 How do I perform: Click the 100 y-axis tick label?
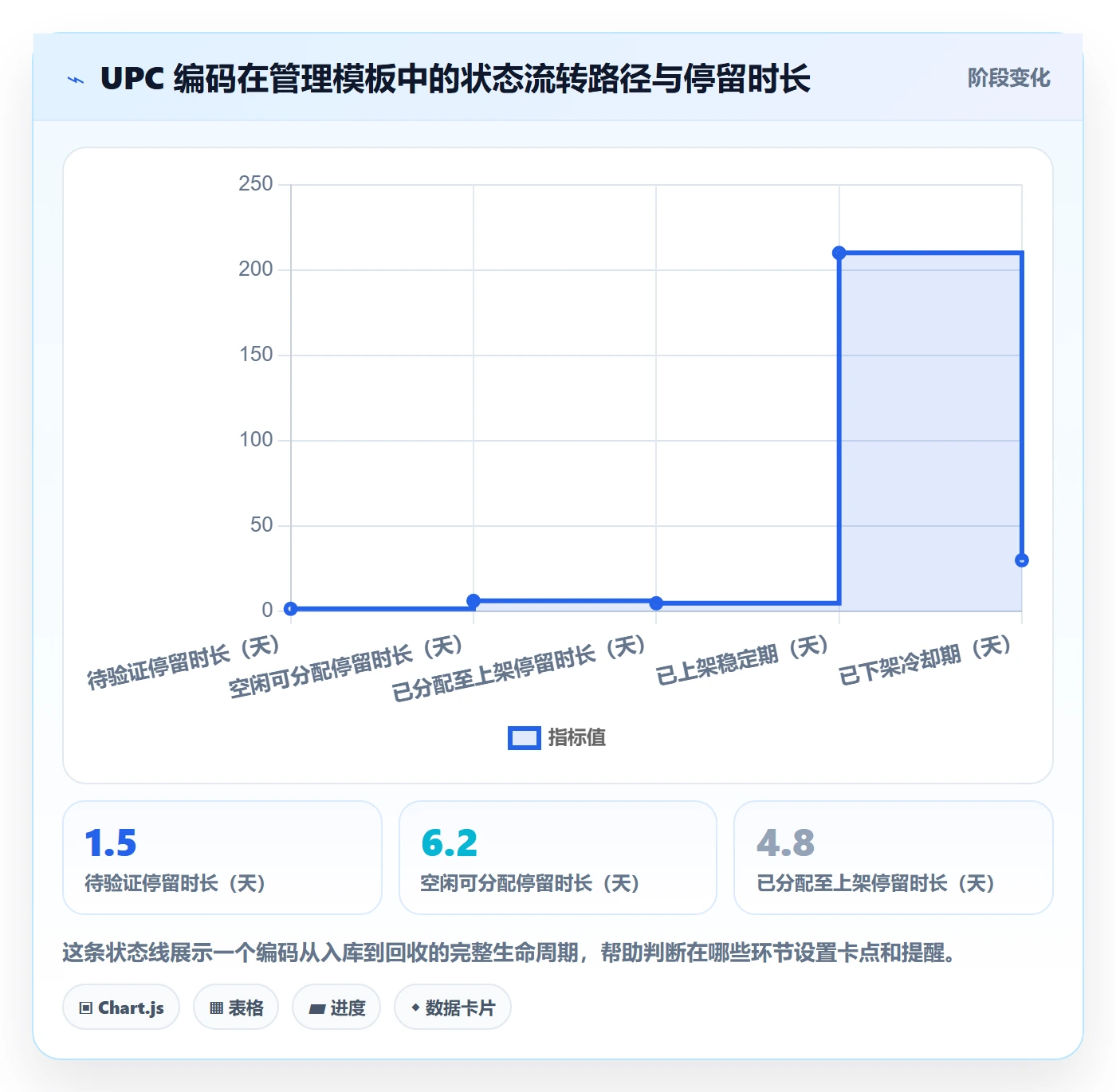256,440
